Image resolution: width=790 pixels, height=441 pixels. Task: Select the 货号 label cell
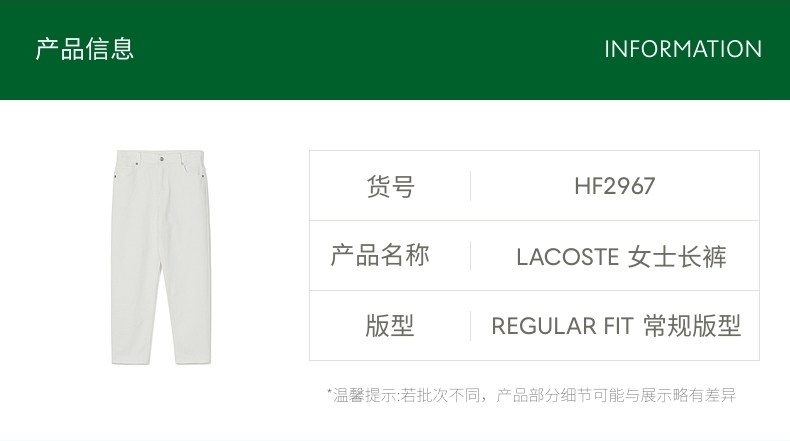pos(390,186)
